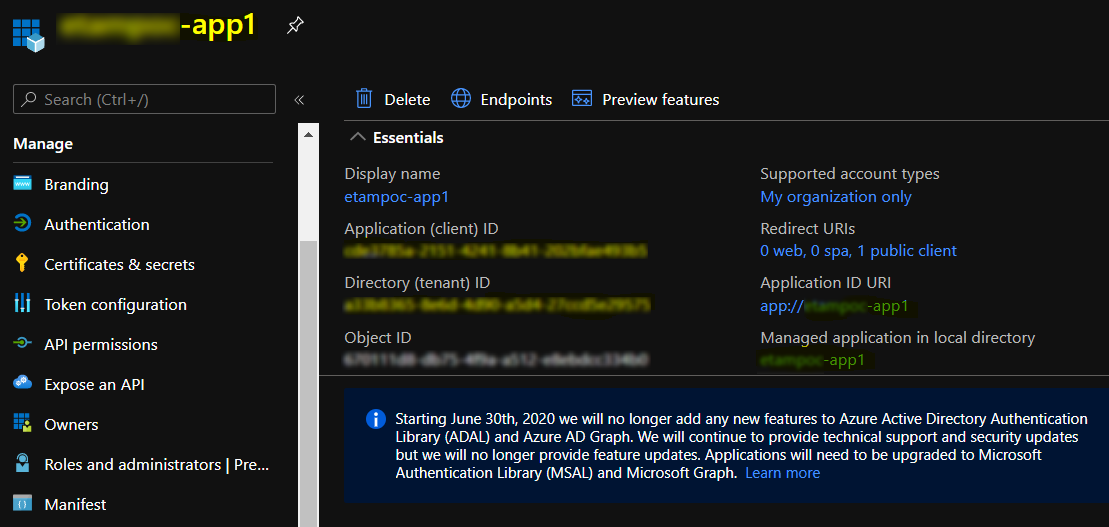The width and height of the screenshot is (1109, 527).
Task: Click the Manage section heading
Action: 43,144
